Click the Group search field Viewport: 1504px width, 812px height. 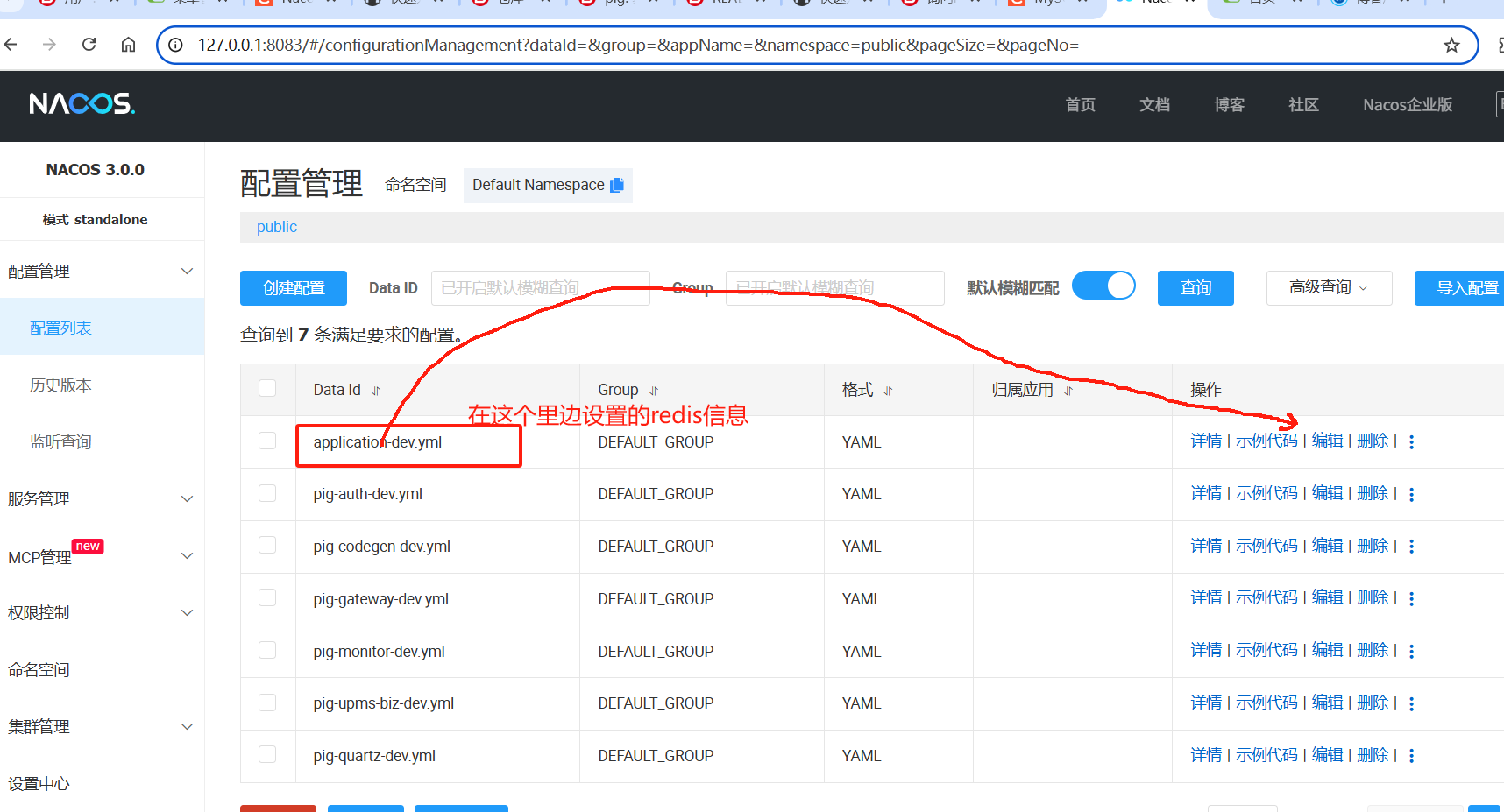pyautogui.click(x=835, y=288)
